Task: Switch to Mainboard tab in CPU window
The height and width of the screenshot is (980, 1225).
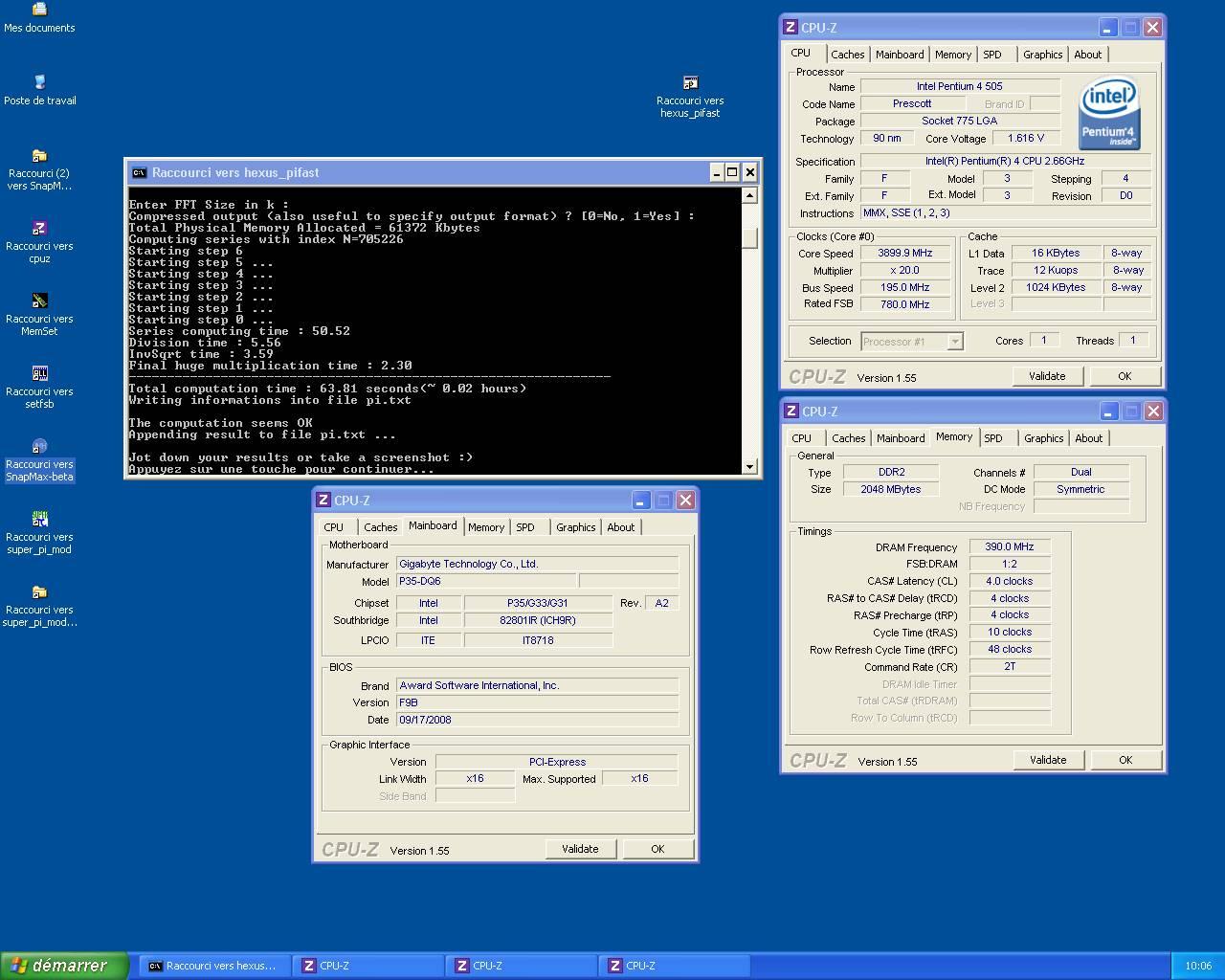Action: (x=900, y=55)
